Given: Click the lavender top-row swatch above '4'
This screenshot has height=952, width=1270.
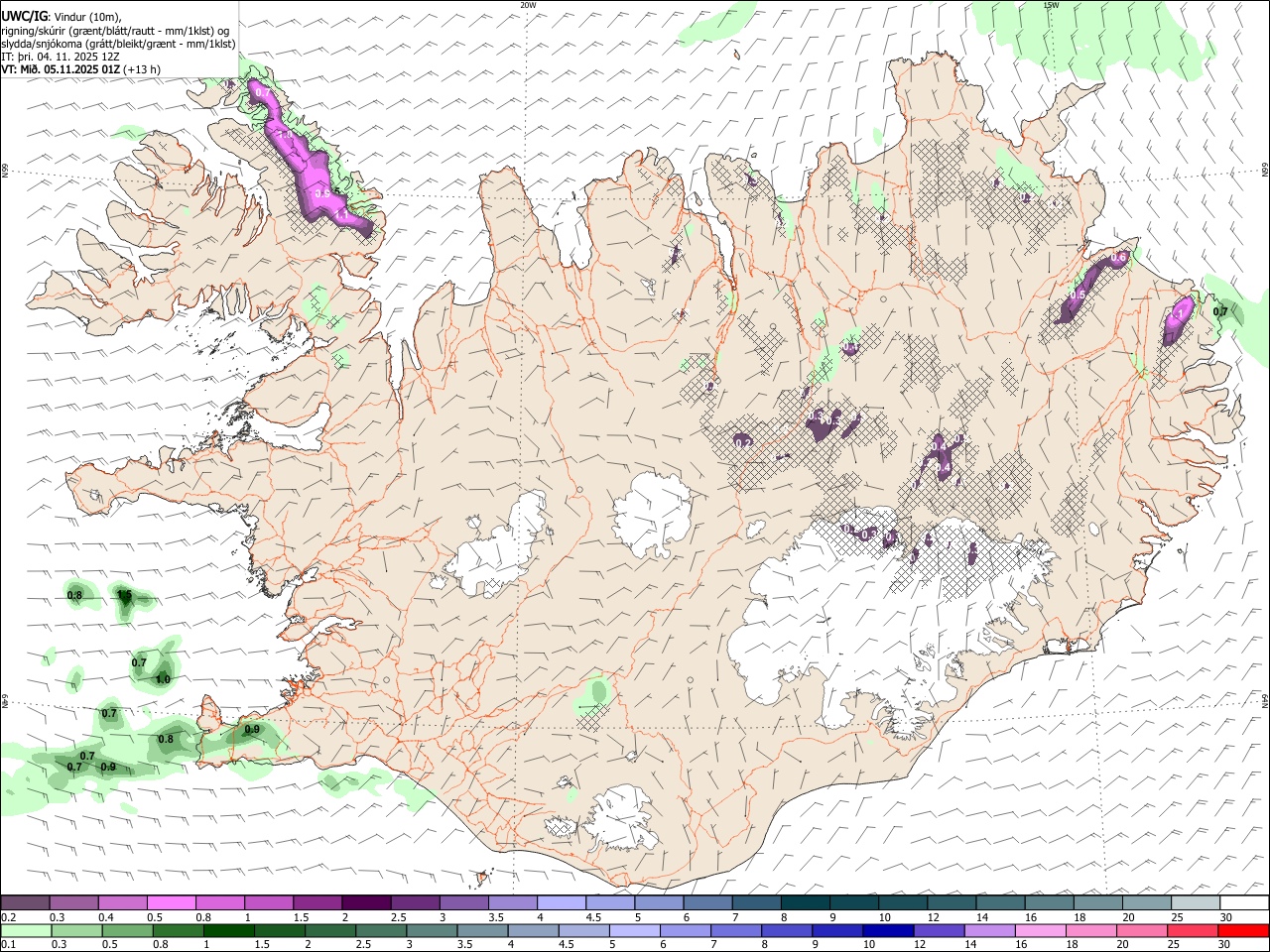Looking at the screenshot, I should (x=561, y=902).
